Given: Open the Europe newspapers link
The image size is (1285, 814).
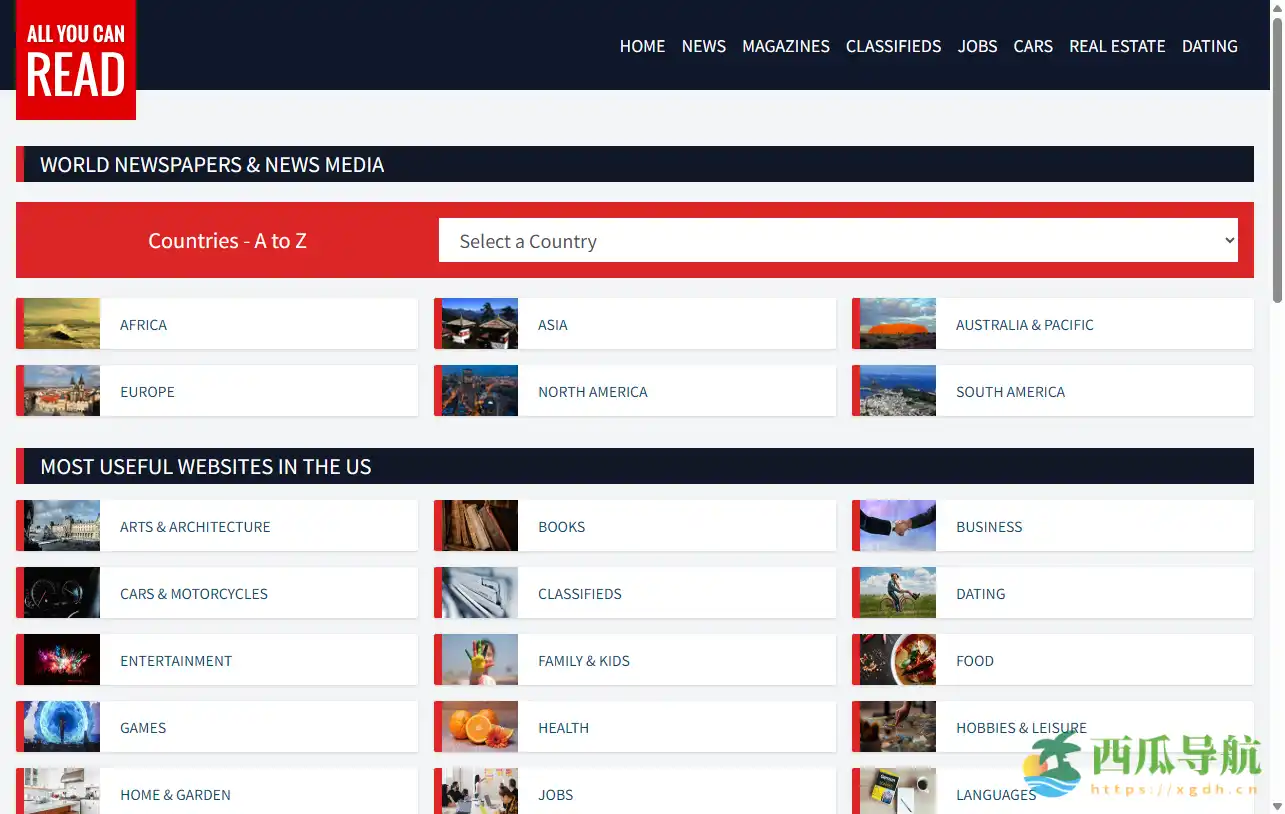Looking at the screenshot, I should [147, 392].
